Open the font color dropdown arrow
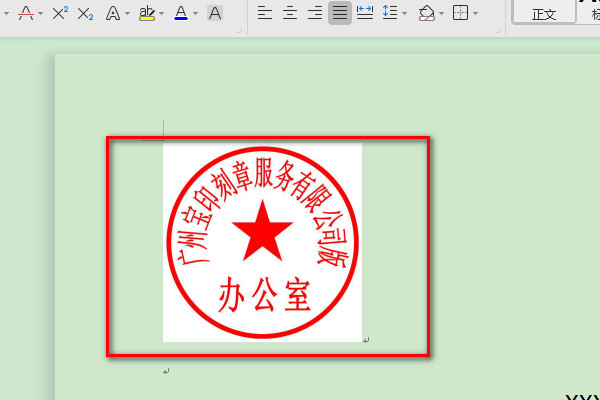This screenshot has height=400, width=600. pos(196,14)
